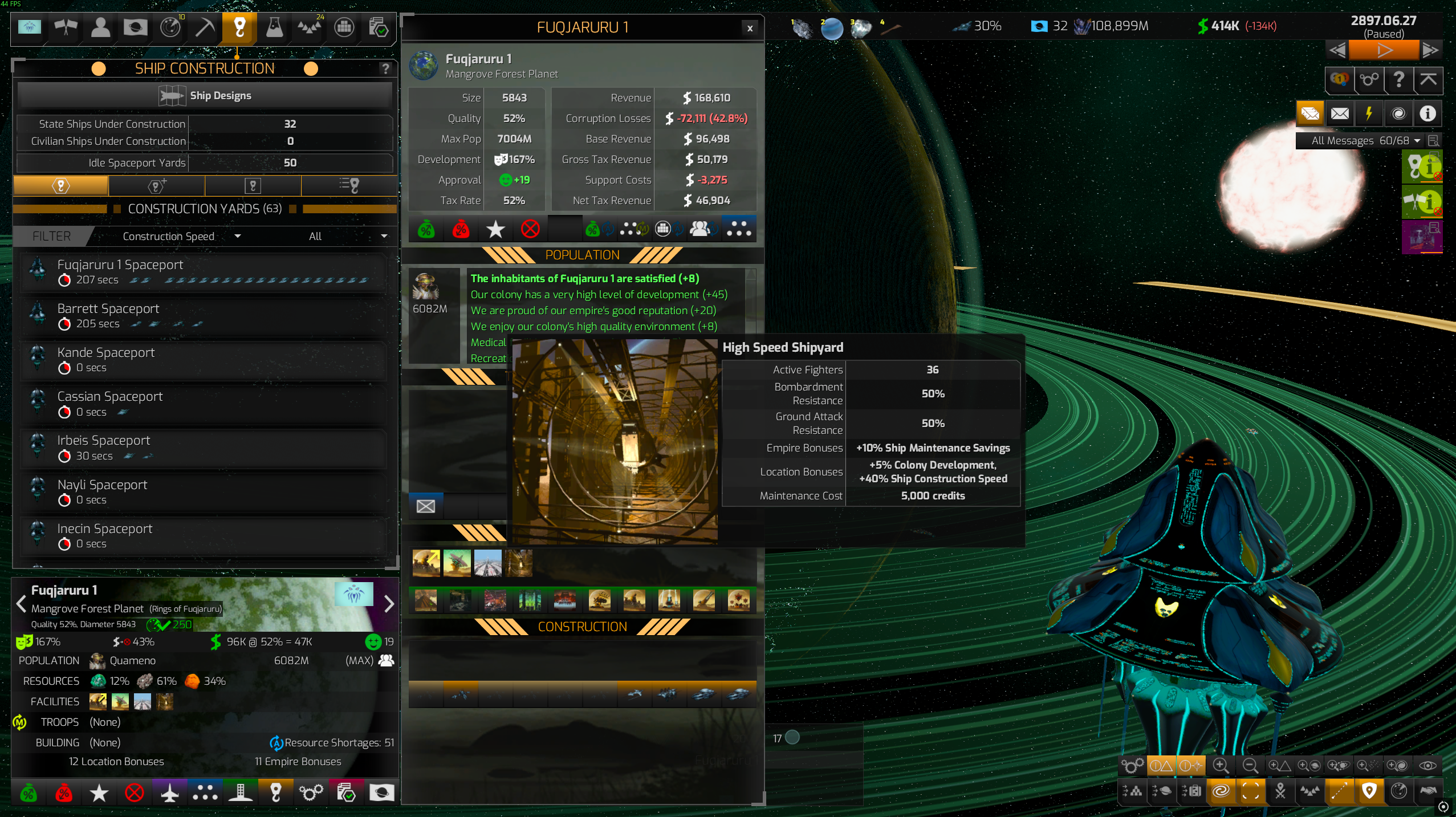Select the construction yards hexagon hook tab
Image resolution: width=1456 pixels, height=817 pixels.
[x=60, y=185]
